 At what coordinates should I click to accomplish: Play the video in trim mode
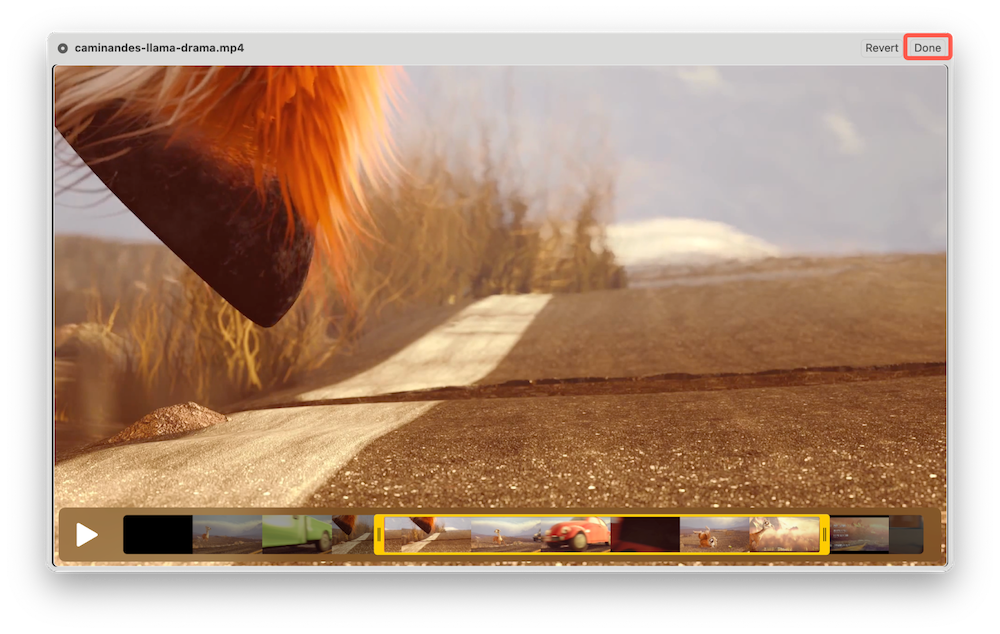pos(87,535)
